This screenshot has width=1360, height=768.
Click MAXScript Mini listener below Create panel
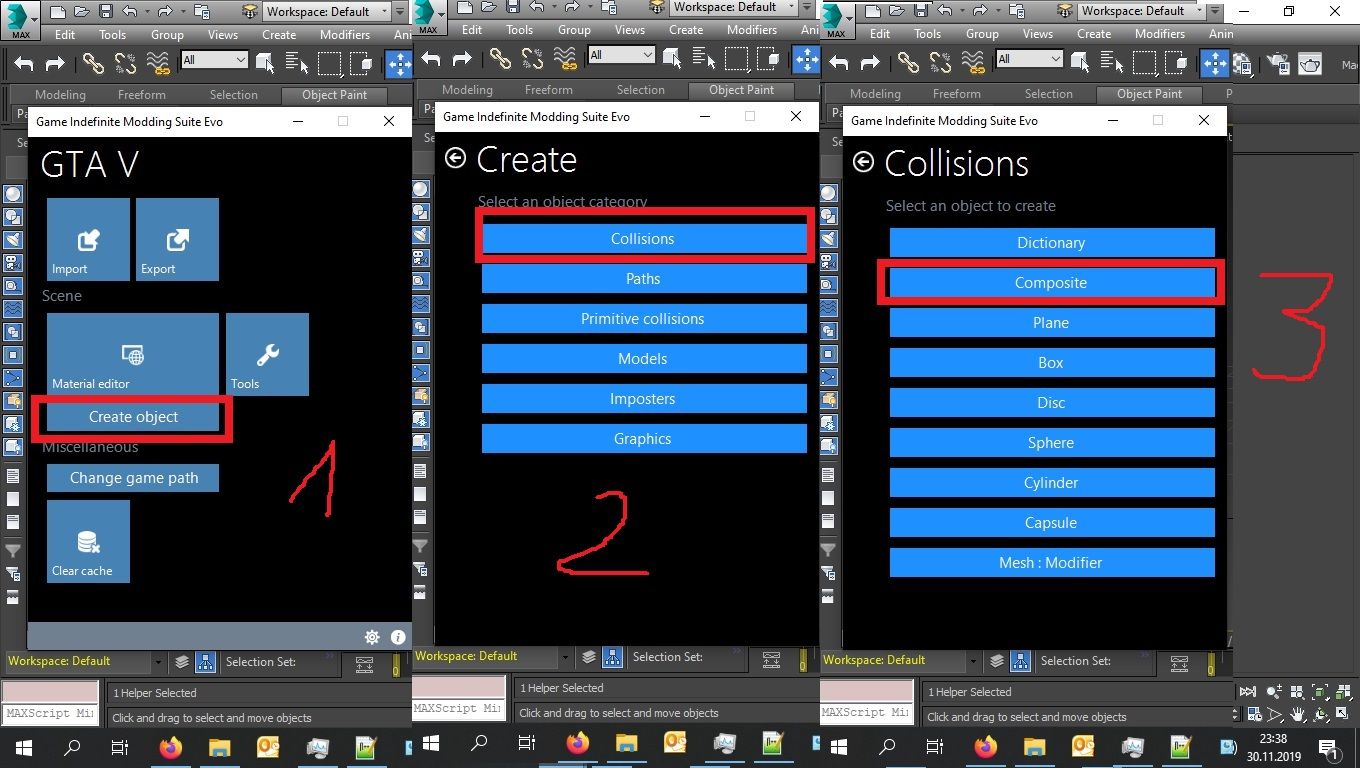[x=458, y=709]
